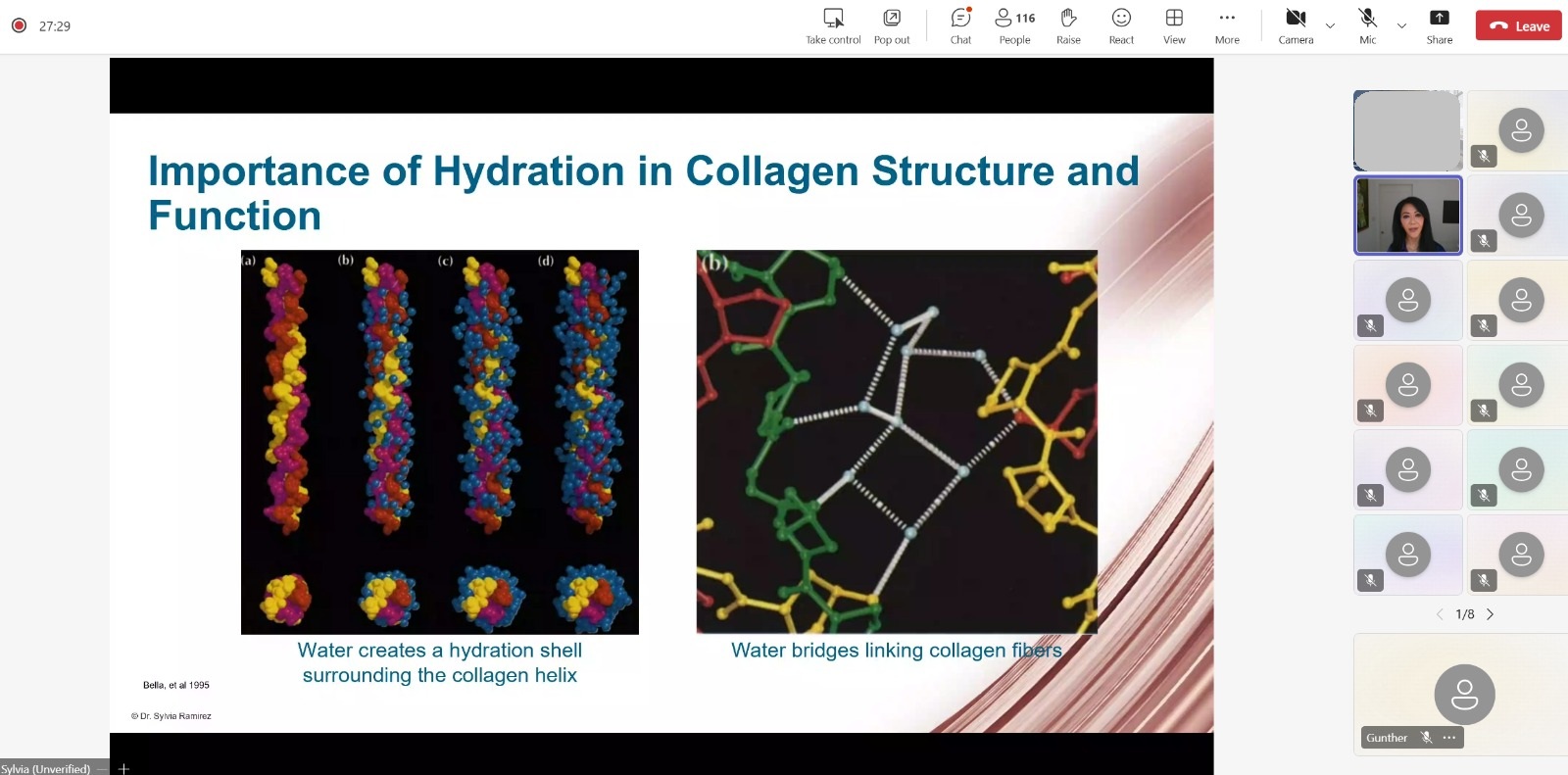Screen dimensions: 1568x775
Task: Click the presenter's video thumbnail
Action: click(1408, 216)
